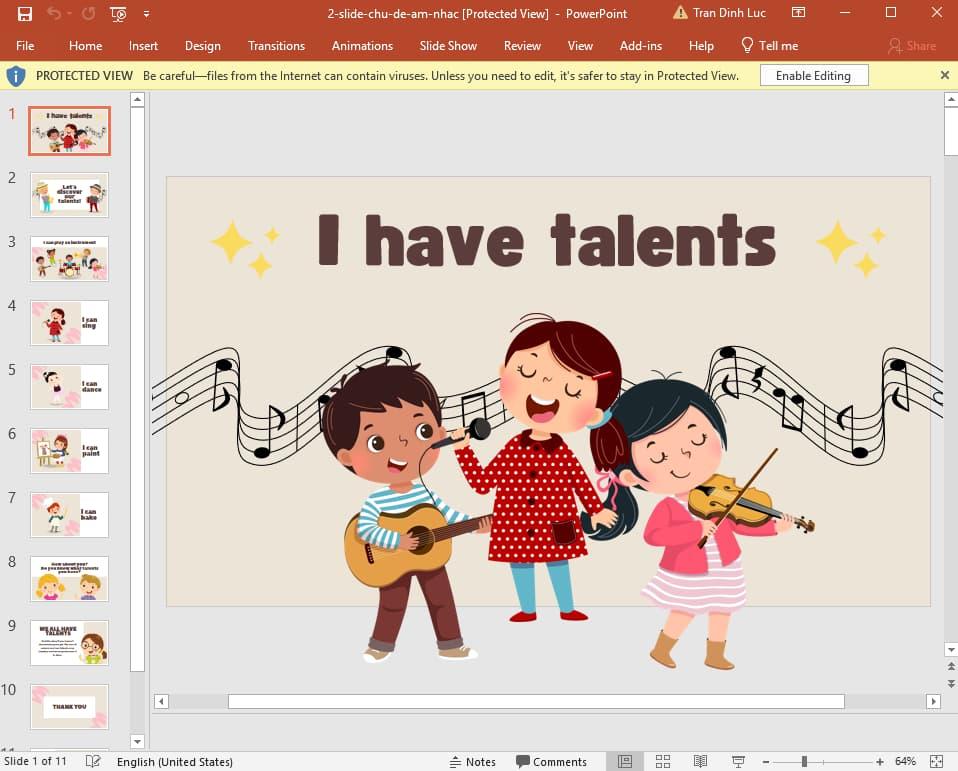Switch to Reading View
Screen dimensions: 958x771
coord(700,761)
